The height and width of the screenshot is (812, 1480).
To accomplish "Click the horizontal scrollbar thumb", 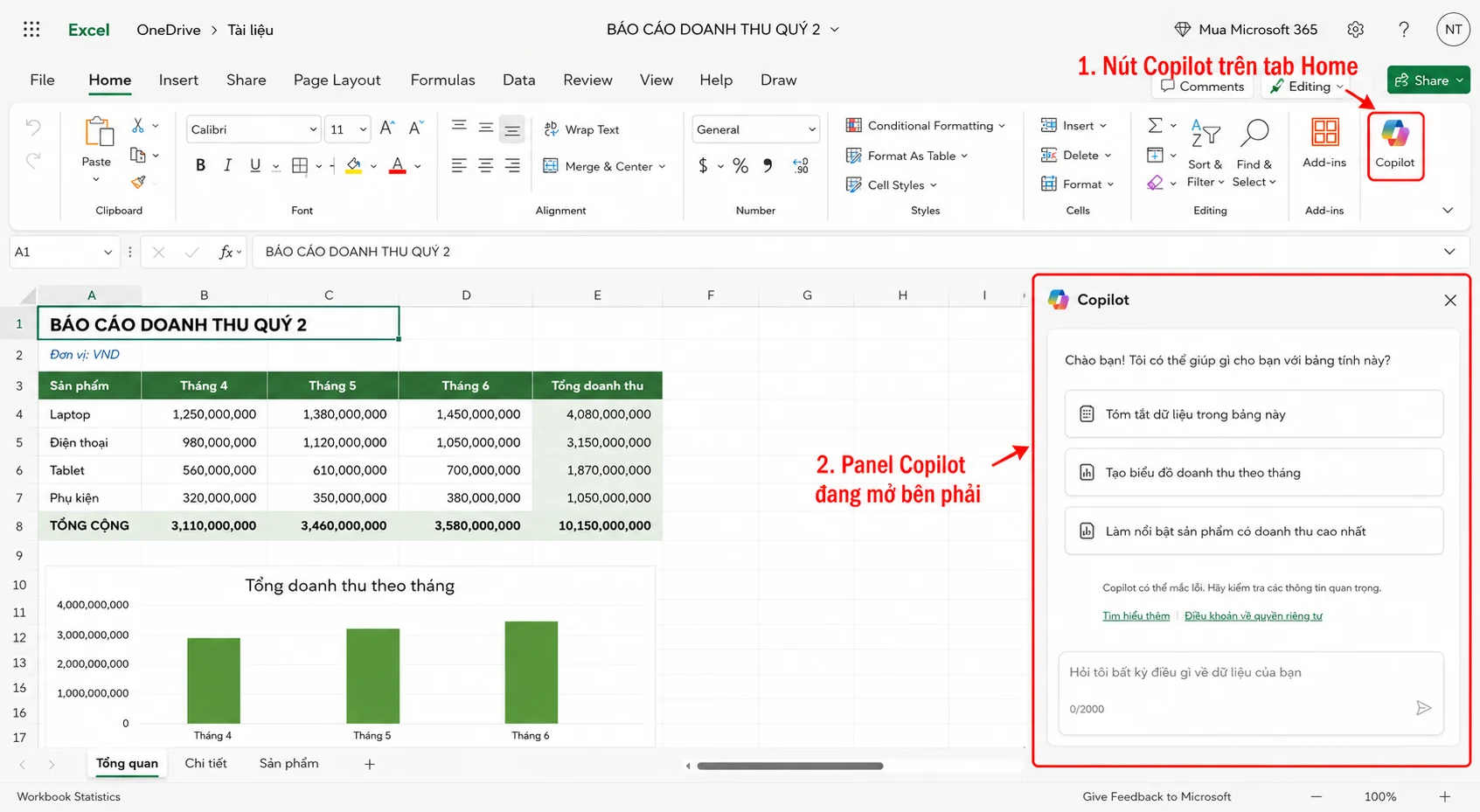I will pos(789,766).
